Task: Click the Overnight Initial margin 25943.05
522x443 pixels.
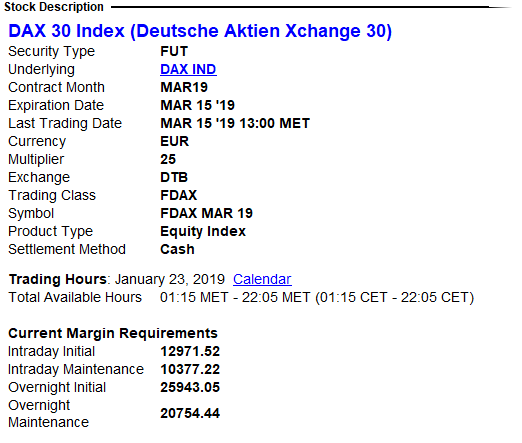Action: coord(190,387)
